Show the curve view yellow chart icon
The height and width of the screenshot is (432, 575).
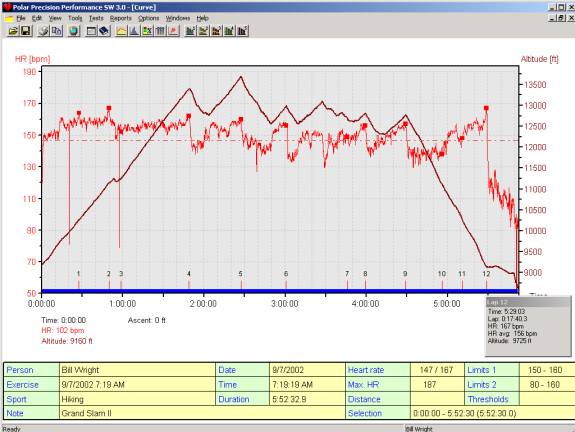coord(121,31)
